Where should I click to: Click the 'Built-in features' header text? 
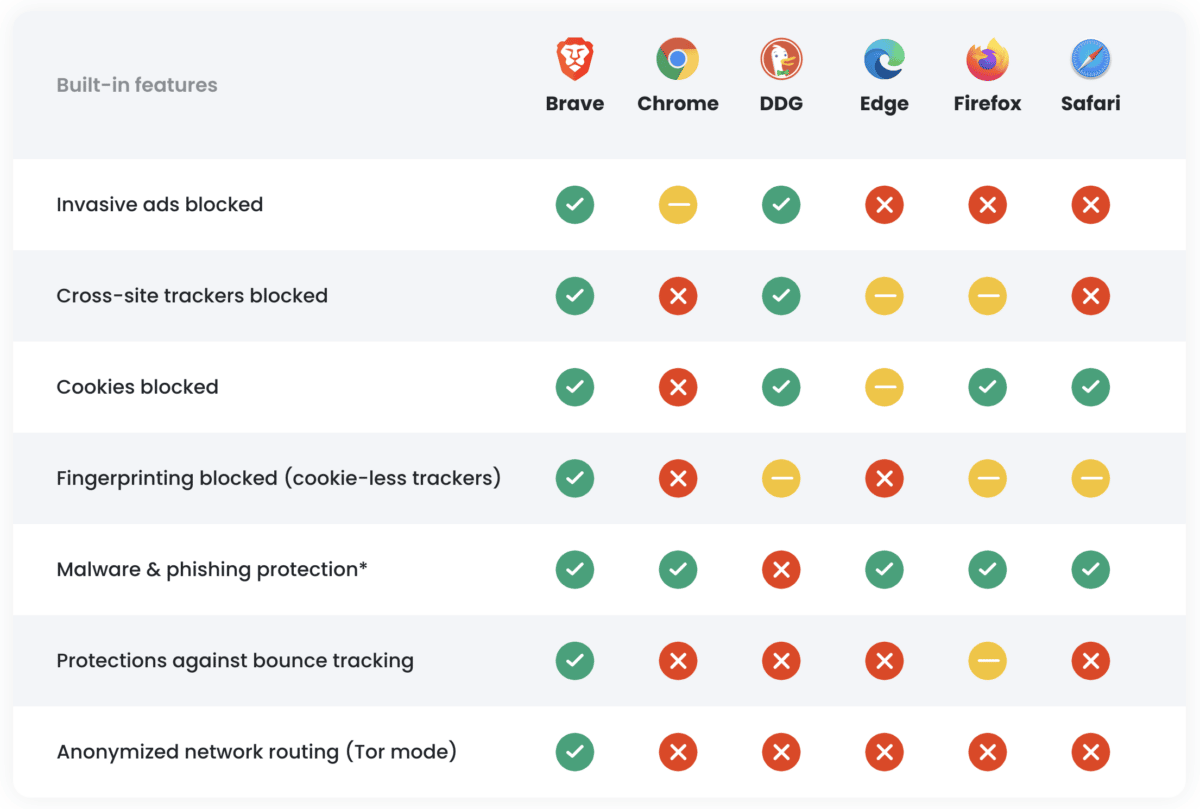[137, 85]
